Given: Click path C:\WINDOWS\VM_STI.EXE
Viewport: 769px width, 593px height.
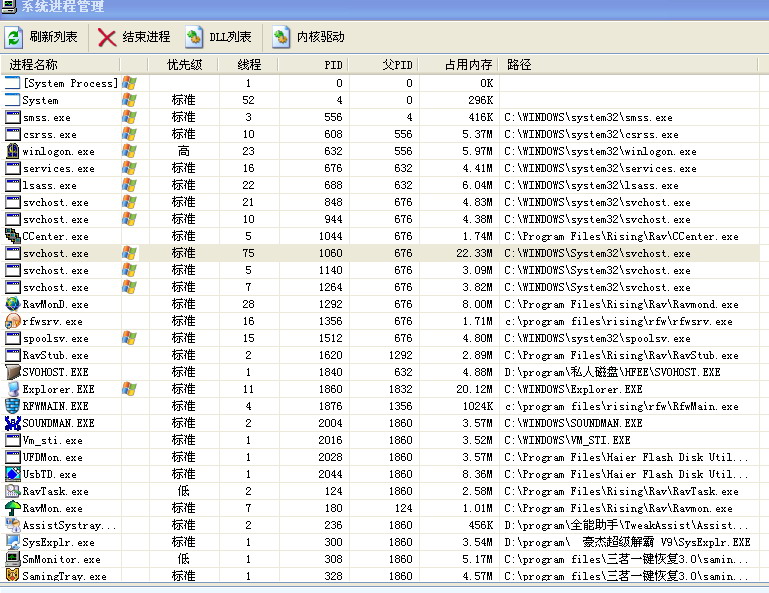Looking at the screenshot, I should 567,440.
